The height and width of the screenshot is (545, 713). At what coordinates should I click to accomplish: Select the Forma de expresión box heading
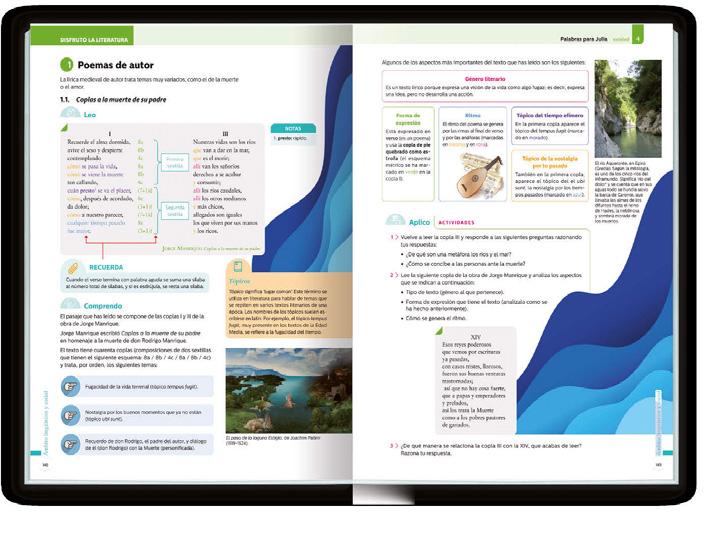408,119
